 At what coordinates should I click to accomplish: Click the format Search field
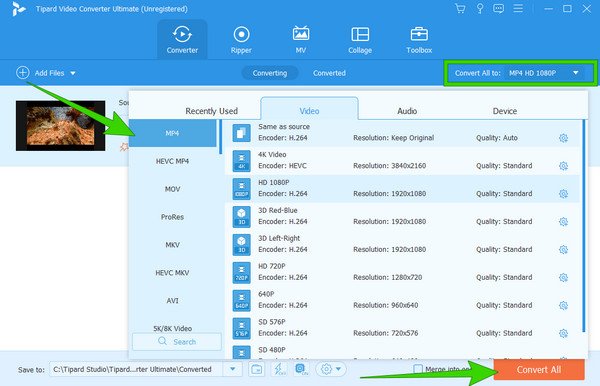(177, 342)
